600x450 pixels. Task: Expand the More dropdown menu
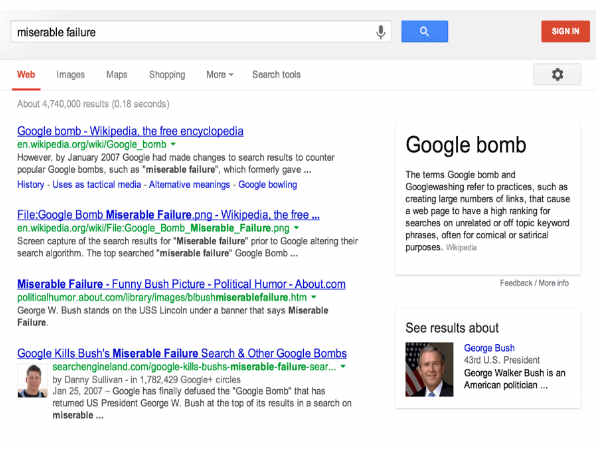pyautogui.click(x=219, y=75)
